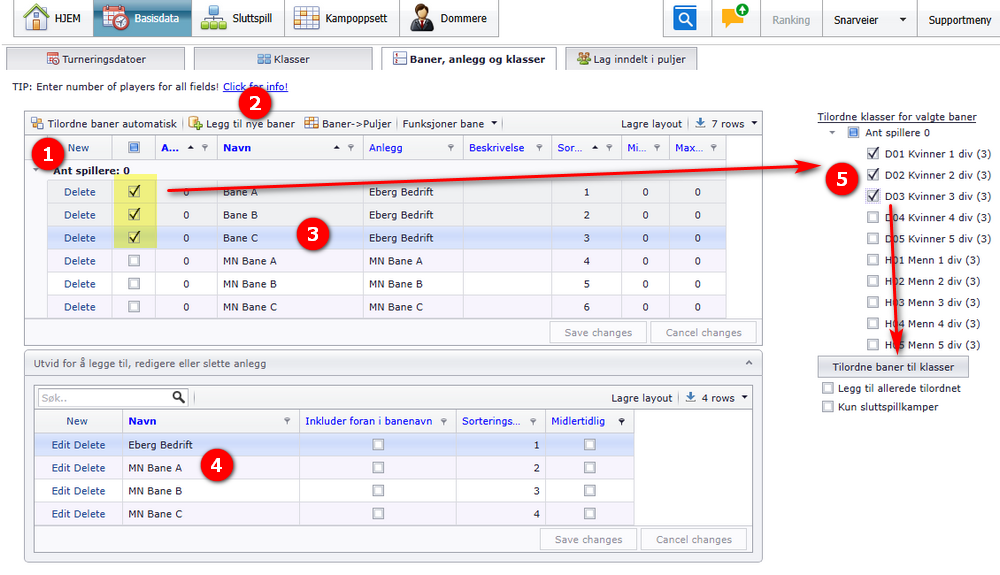Open the orange chat notification icon
Viewport: 1000px width, 575px height.
pos(734,17)
